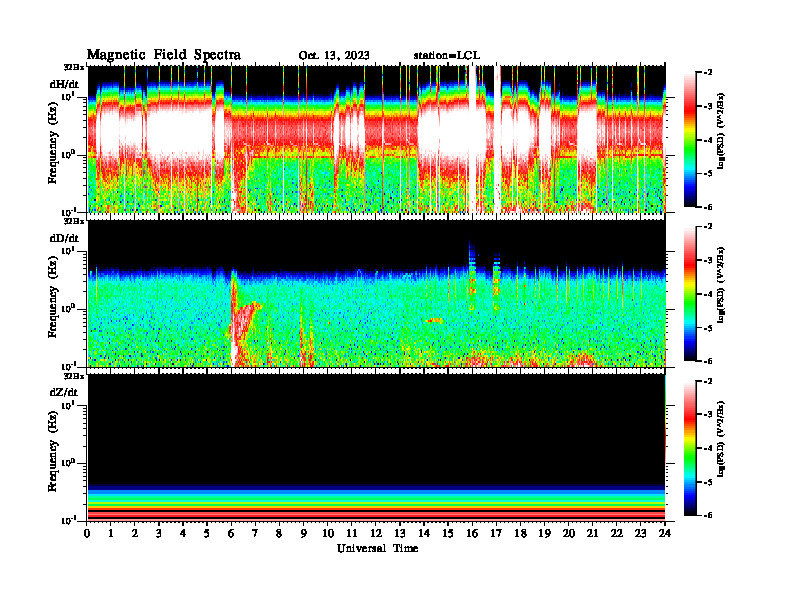This screenshot has height=612, width=792.
Task: Click hour 20 on the time axis
Action: tap(568, 533)
